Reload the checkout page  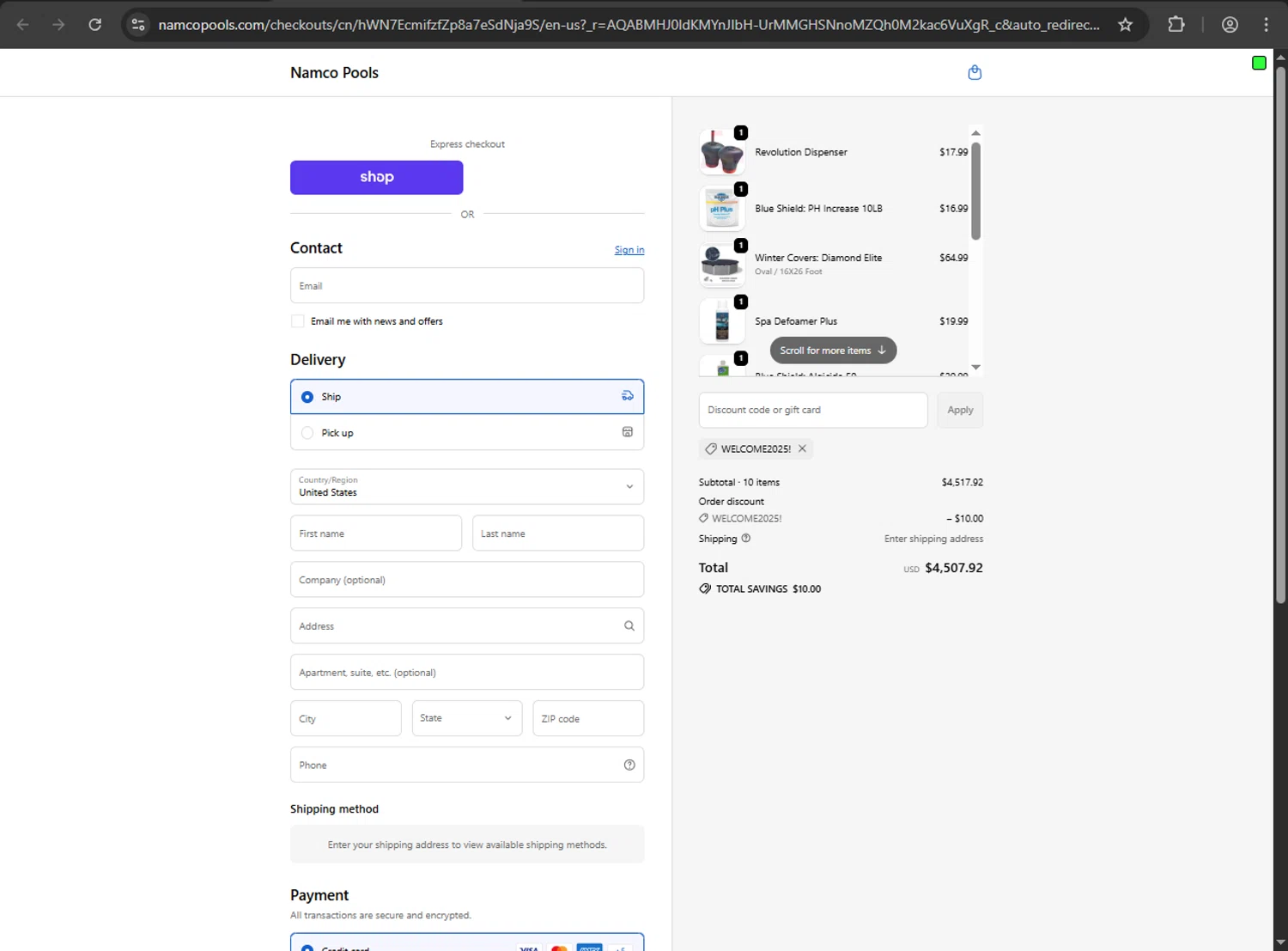coord(95,25)
